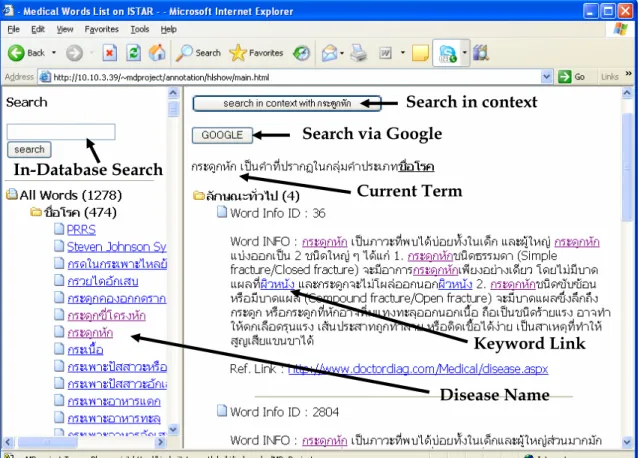Open the กระเพาะอาหารแตก link
This screenshot has height=458, width=640.
pos(114,401)
